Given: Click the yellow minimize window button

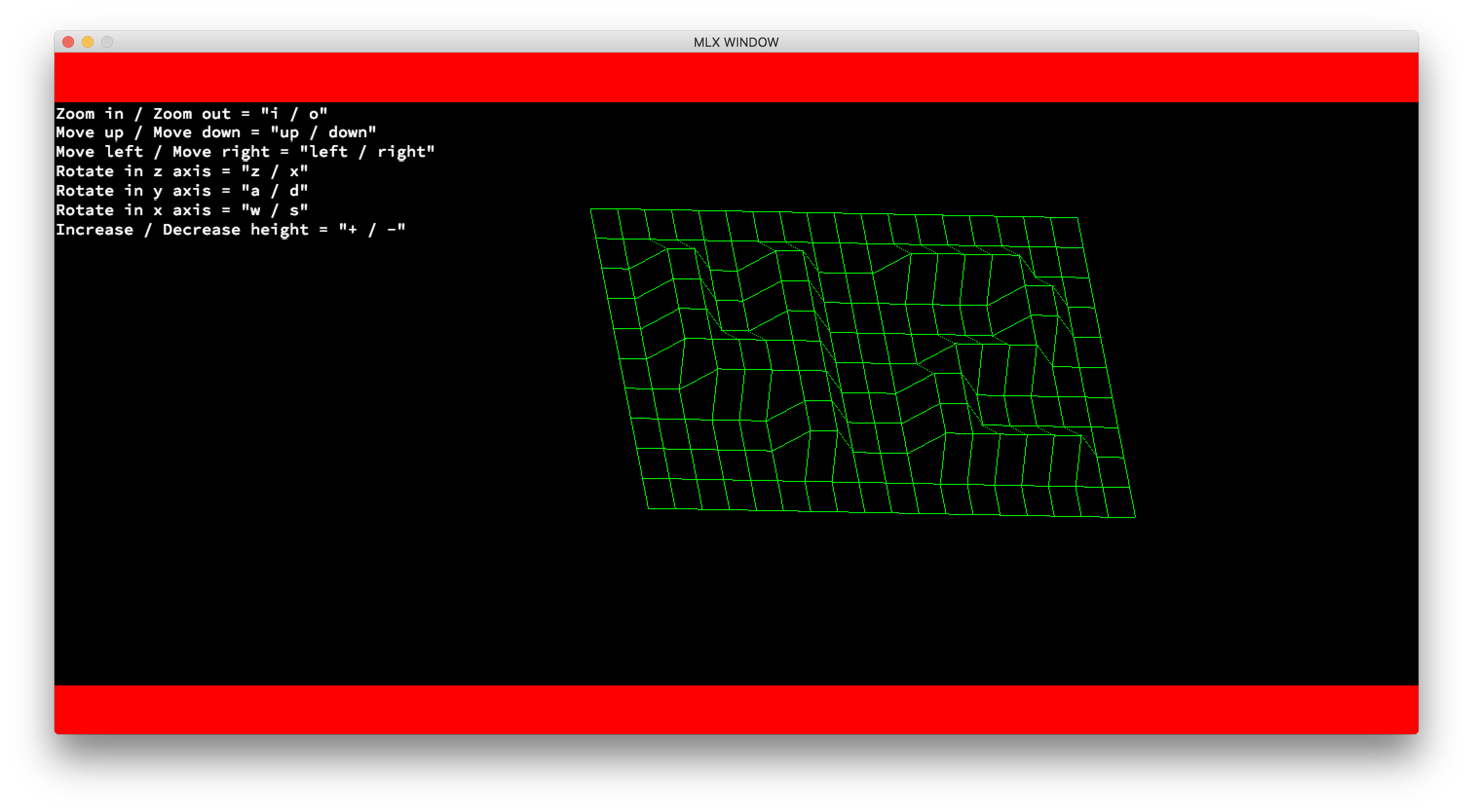Looking at the screenshot, I should pos(88,42).
